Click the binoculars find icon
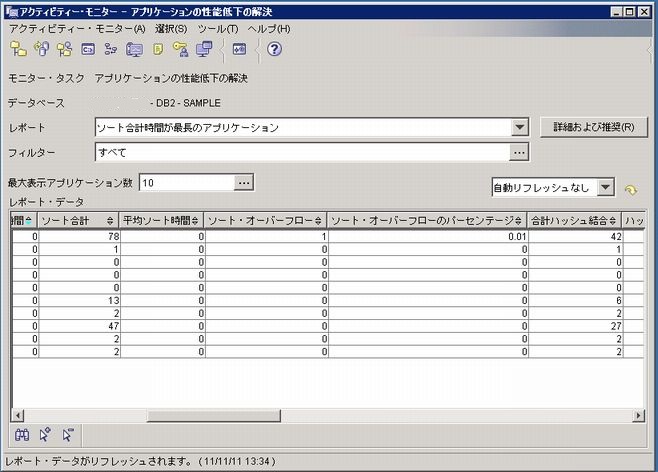 [22, 435]
